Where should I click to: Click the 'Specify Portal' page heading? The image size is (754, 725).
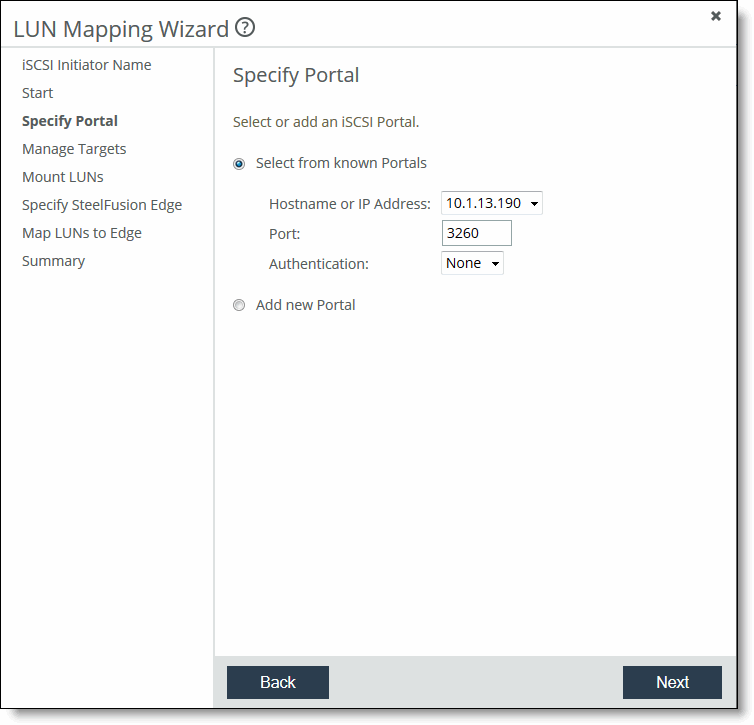tap(296, 75)
